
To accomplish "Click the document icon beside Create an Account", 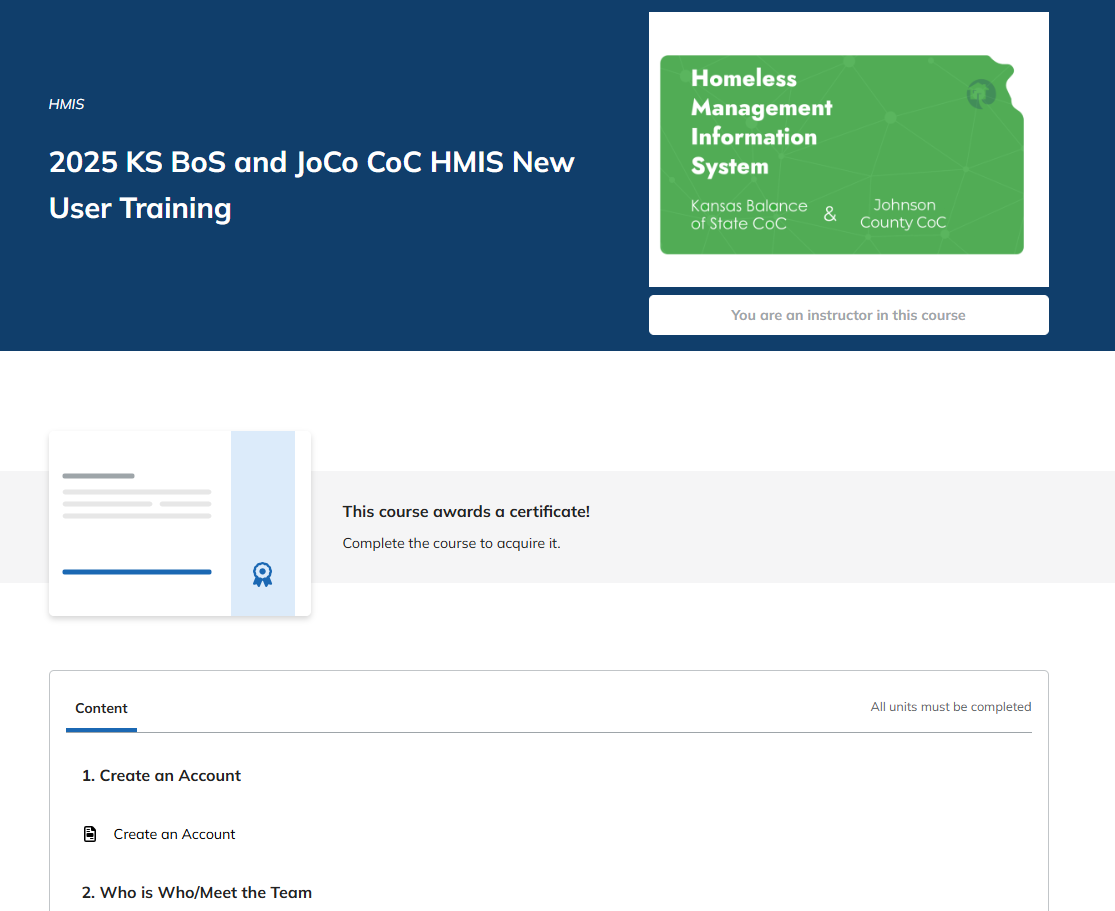I will coord(90,834).
